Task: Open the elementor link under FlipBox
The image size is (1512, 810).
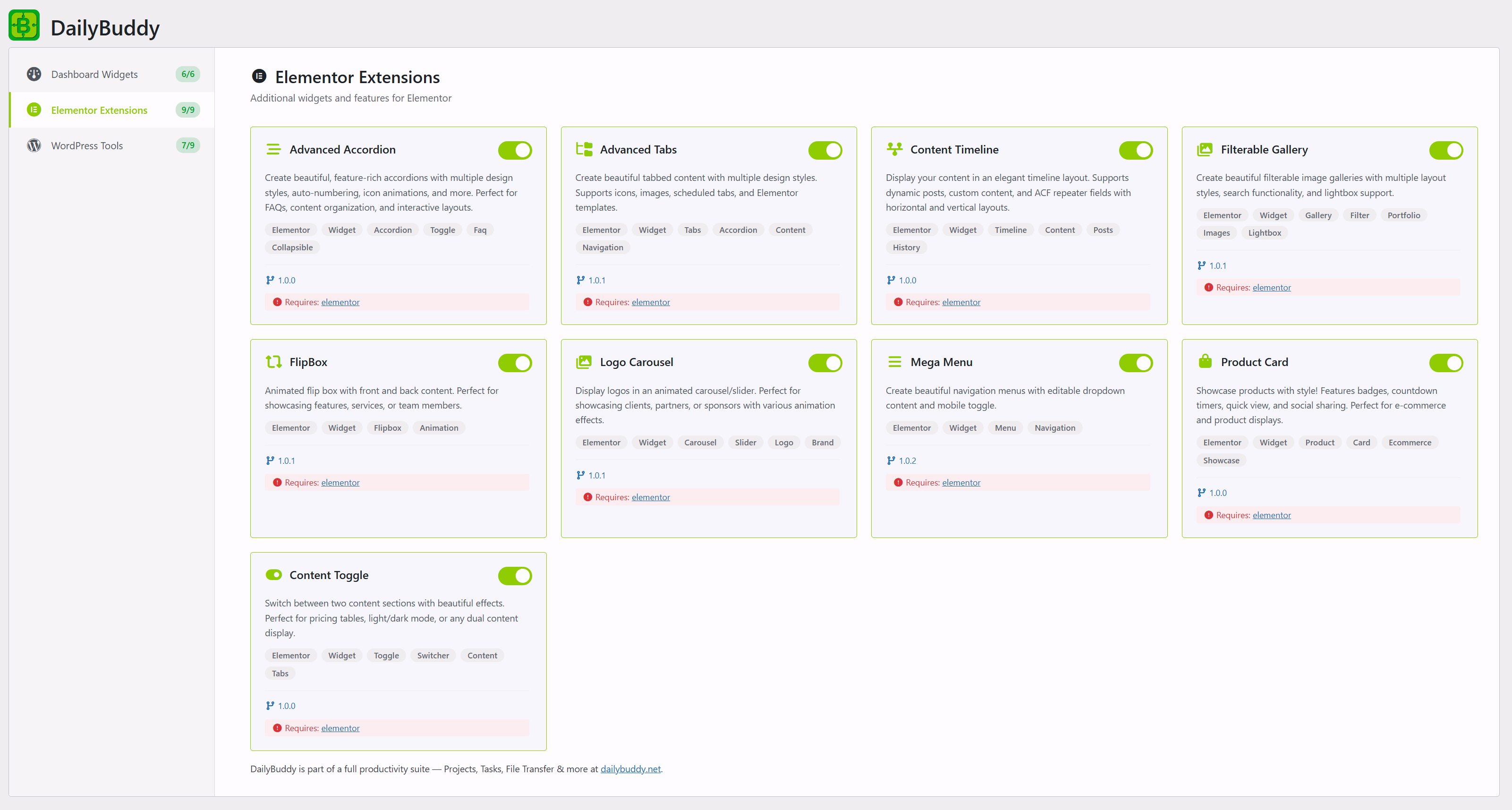Action: click(x=340, y=482)
